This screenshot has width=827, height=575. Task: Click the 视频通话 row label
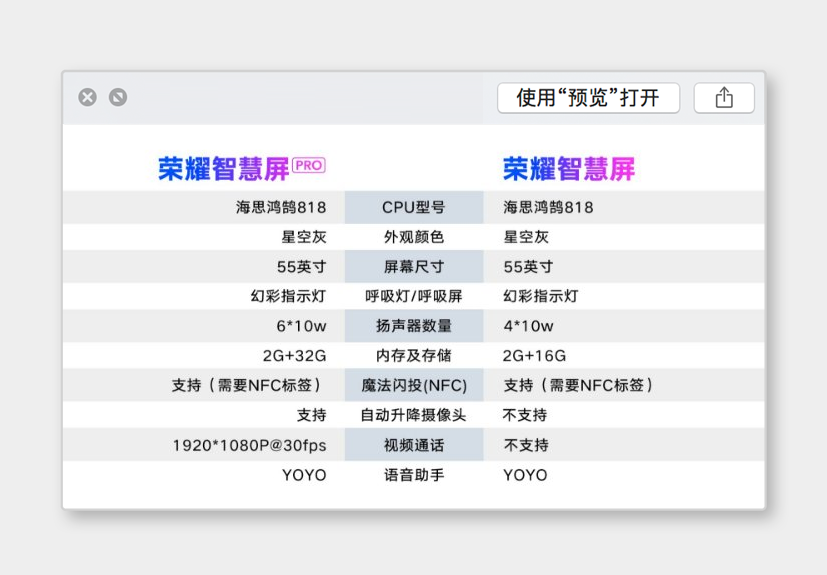click(x=414, y=445)
